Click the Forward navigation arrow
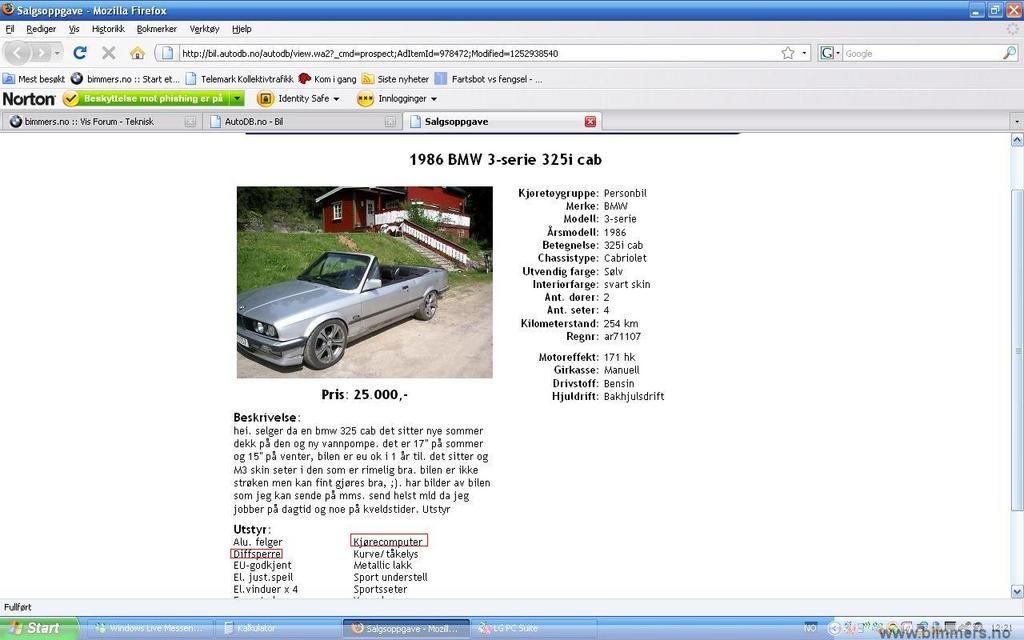This screenshot has width=1024, height=640. (41, 53)
